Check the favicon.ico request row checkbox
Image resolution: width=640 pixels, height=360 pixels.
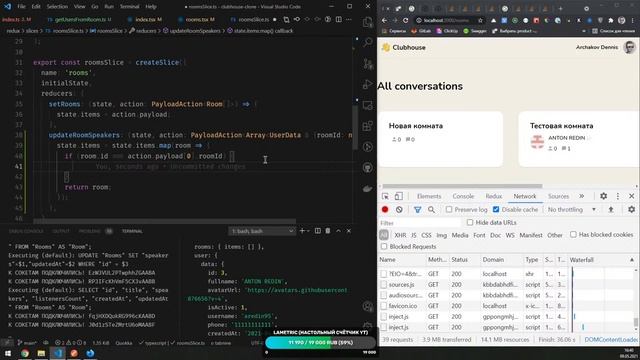[x=384, y=306]
